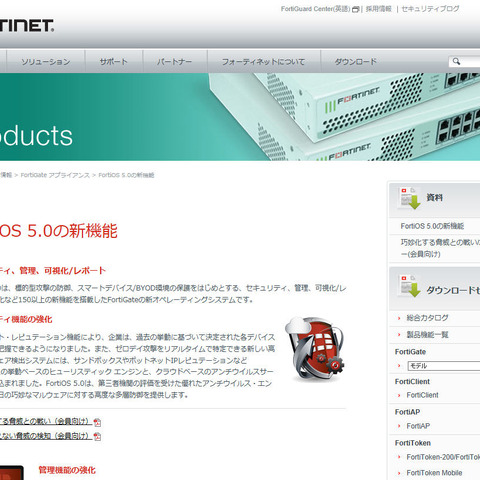Click the FortiOS cloud shield graphic
The height and width of the screenshot is (480, 480).
point(315,349)
